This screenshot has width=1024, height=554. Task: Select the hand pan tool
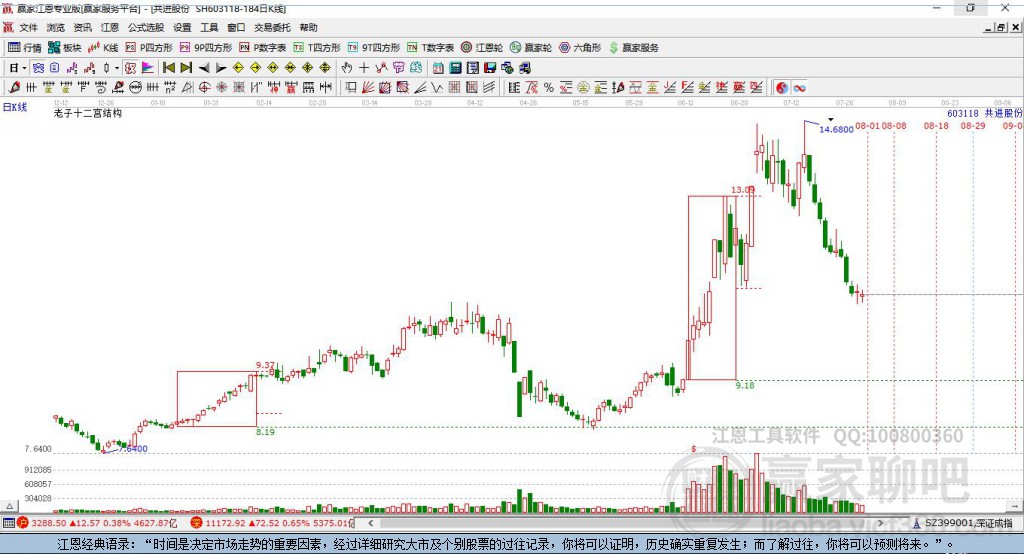pos(347,68)
